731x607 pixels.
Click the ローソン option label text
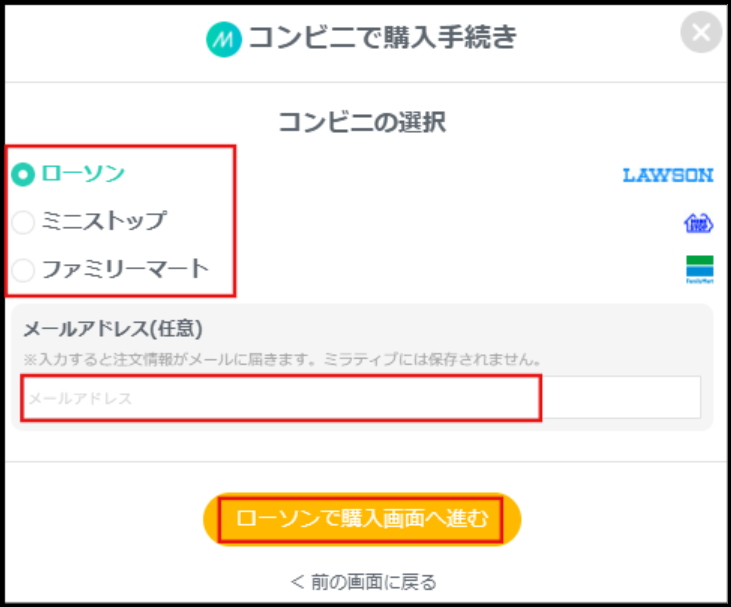[x=83, y=174]
